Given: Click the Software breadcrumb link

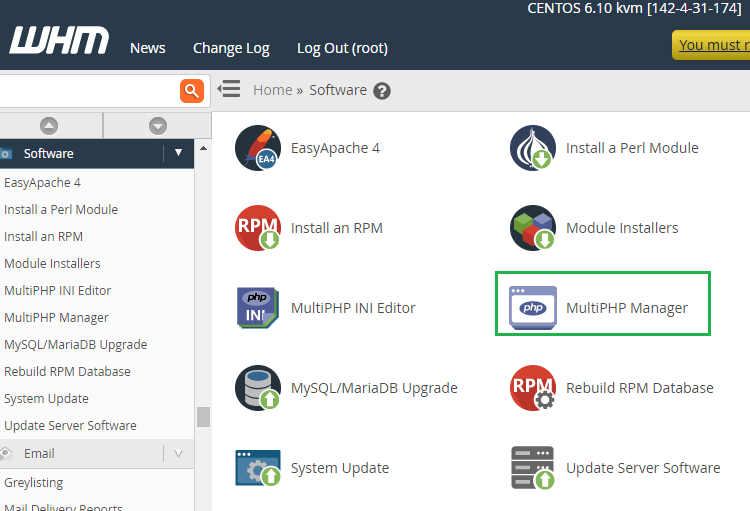Looking at the screenshot, I should 338,90.
